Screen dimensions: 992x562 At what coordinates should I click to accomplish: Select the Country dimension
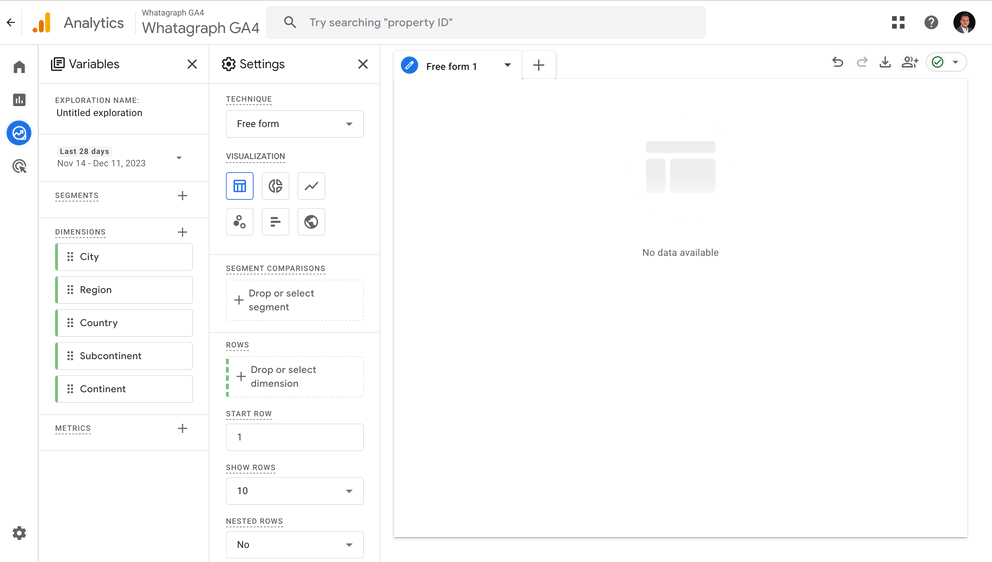[x=124, y=323]
